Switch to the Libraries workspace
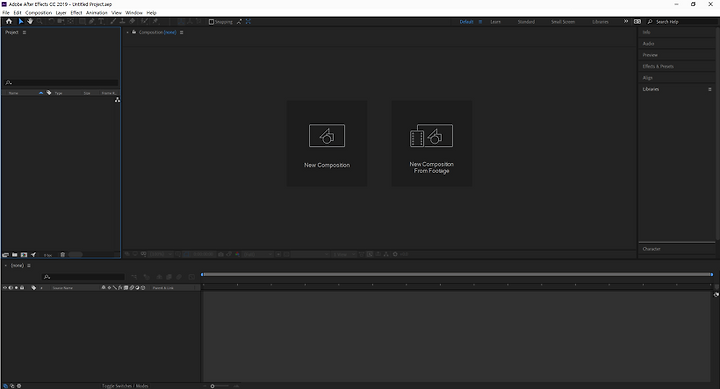This screenshot has width=720, height=389. tap(600, 22)
